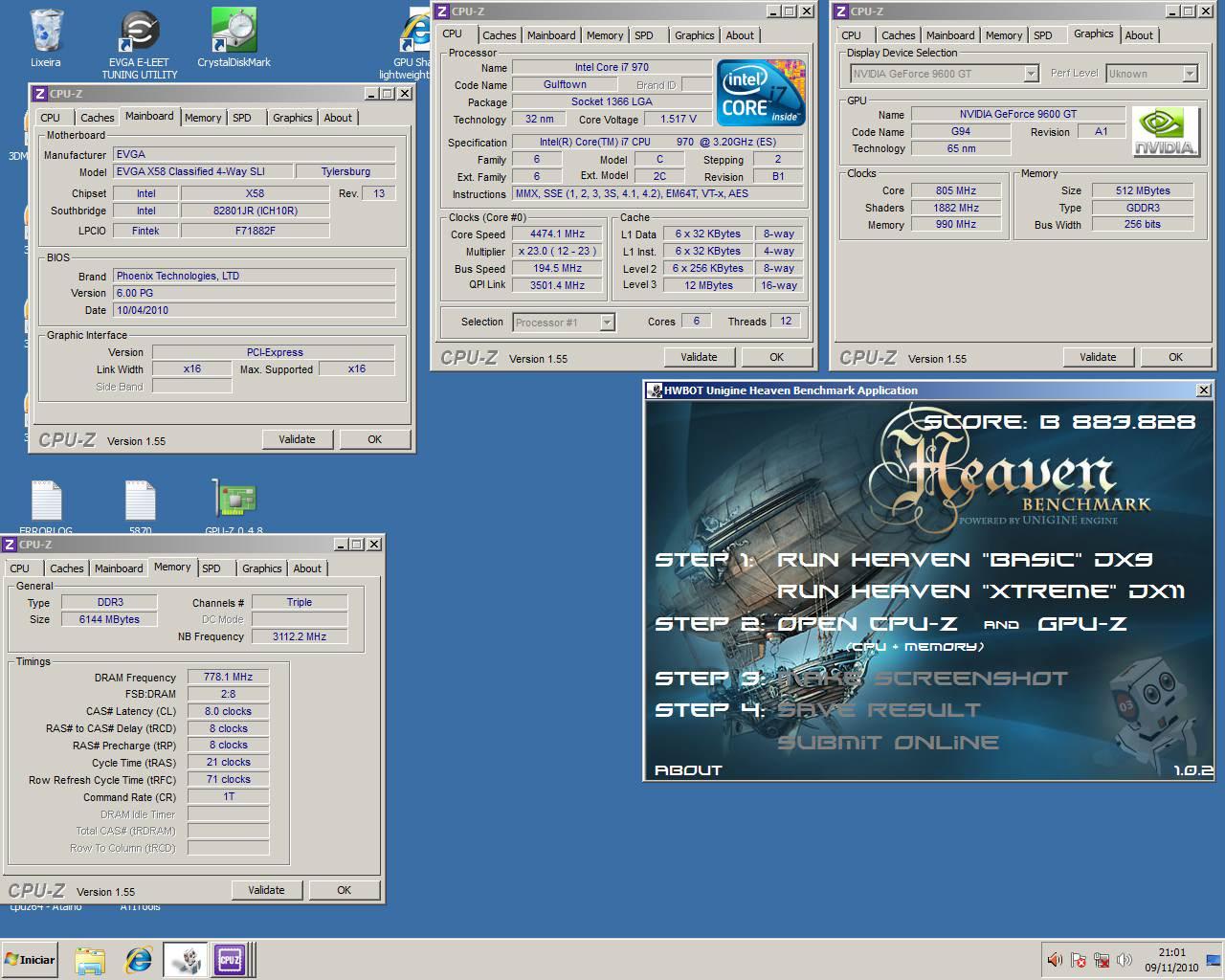Click the Heaven score B 883.828
The height and width of the screenshot is (980, 1225).
1059,422
